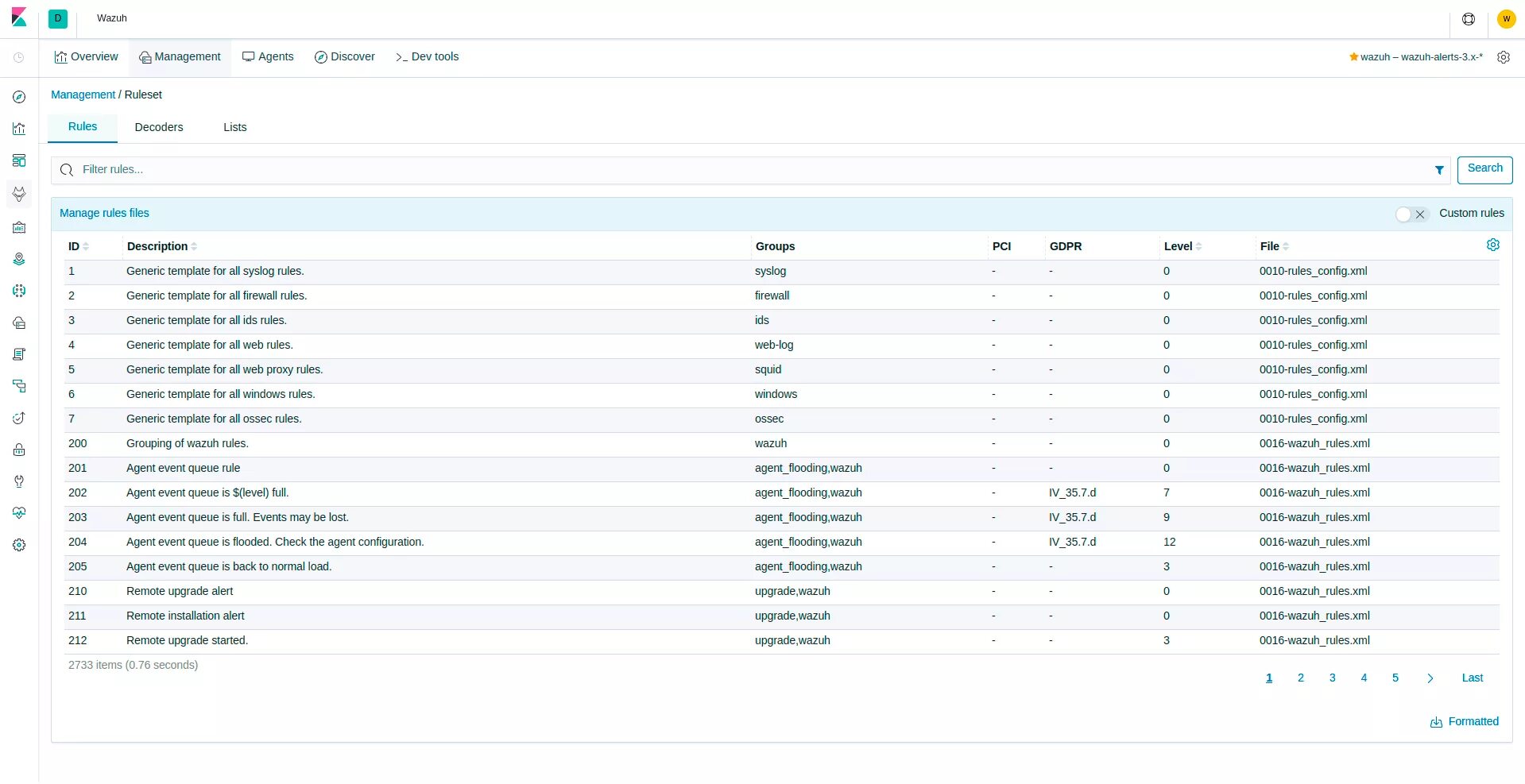Screen dimensions: 1525x784
Task: Open Canvas icon in the sidebar
Action: click(x=19, y=227)
